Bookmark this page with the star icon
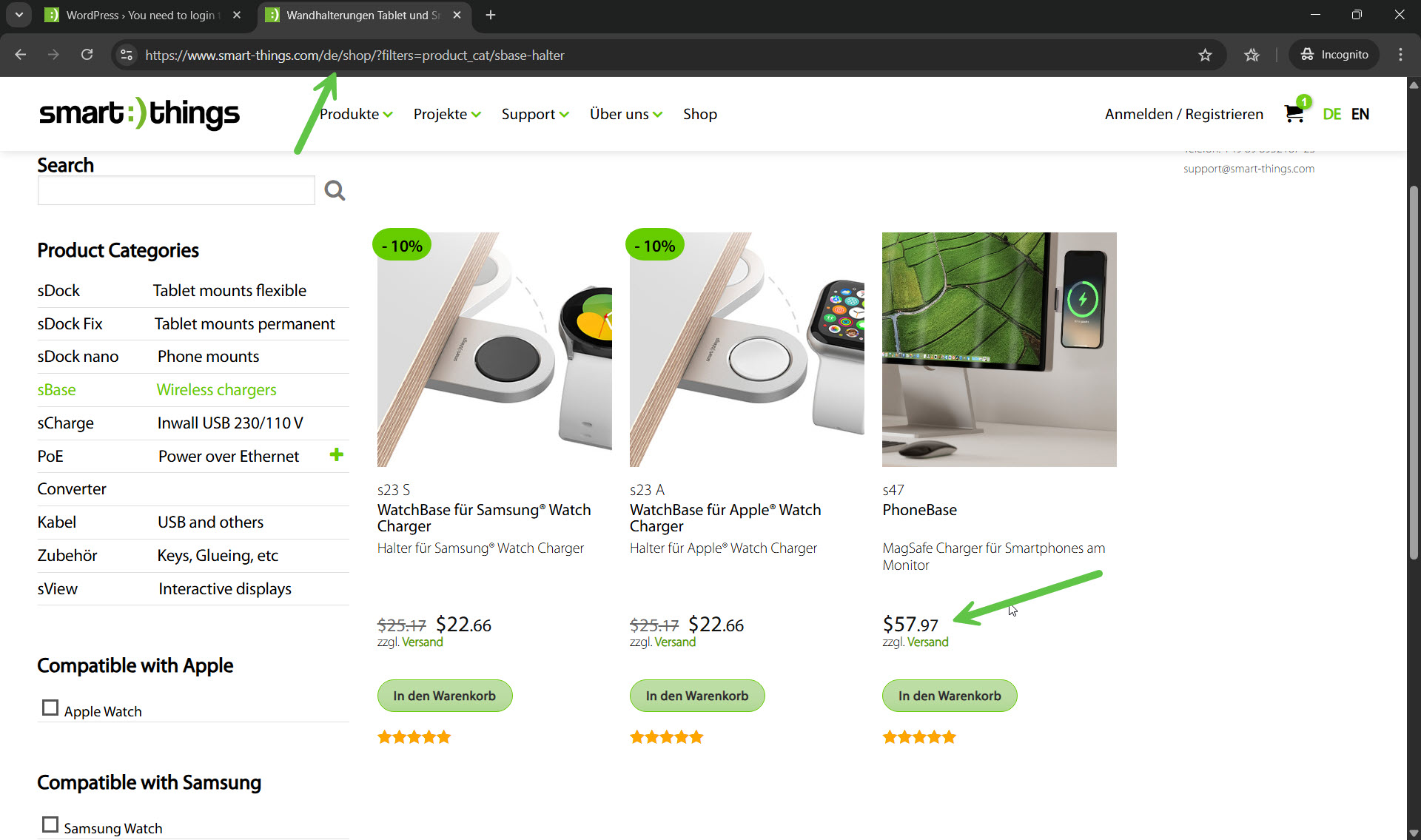The image size is (1421, 840). (x=1205, y=55)
